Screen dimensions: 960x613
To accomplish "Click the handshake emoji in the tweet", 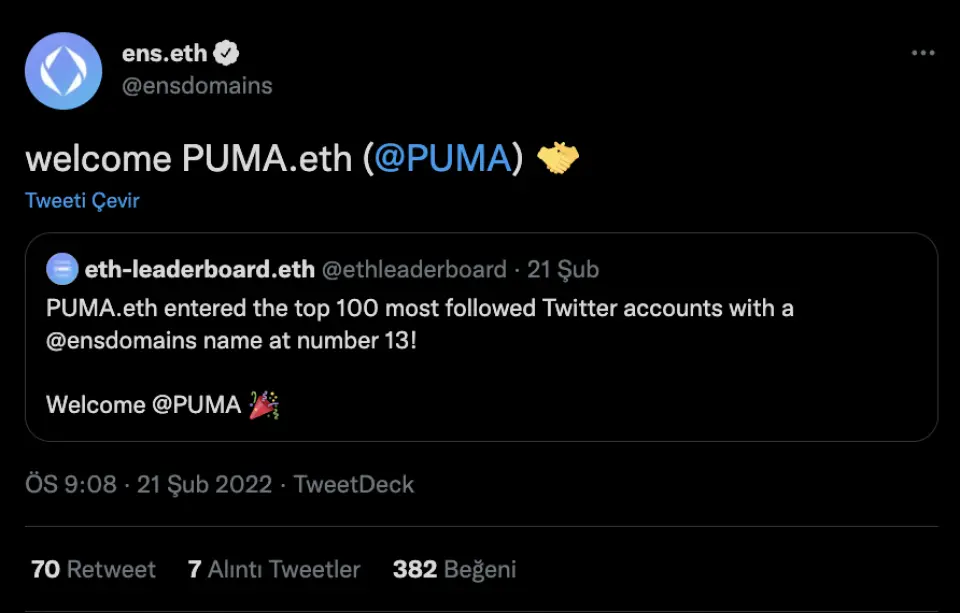I will click(x=558, y=158).
